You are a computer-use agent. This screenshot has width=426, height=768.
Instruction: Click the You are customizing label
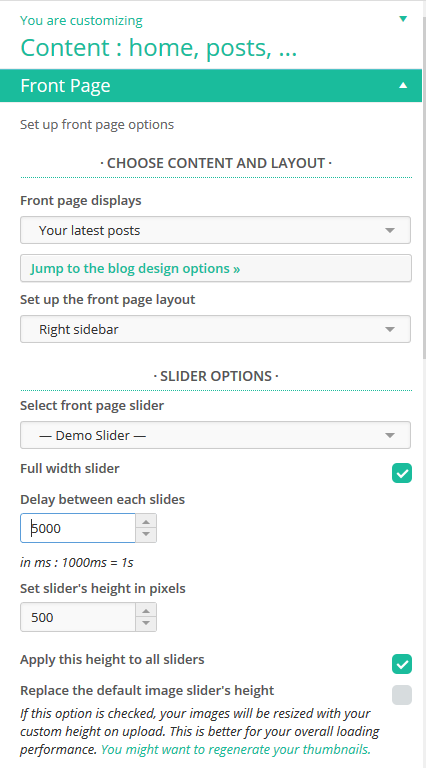81,21
